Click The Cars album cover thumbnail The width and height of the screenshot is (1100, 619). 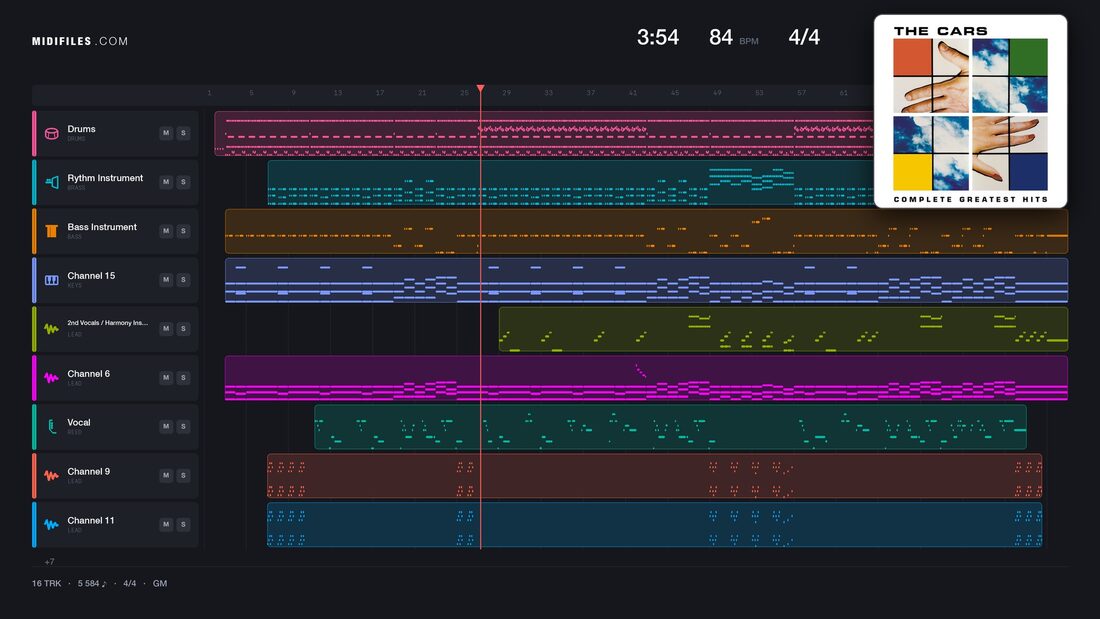(970, 111)
